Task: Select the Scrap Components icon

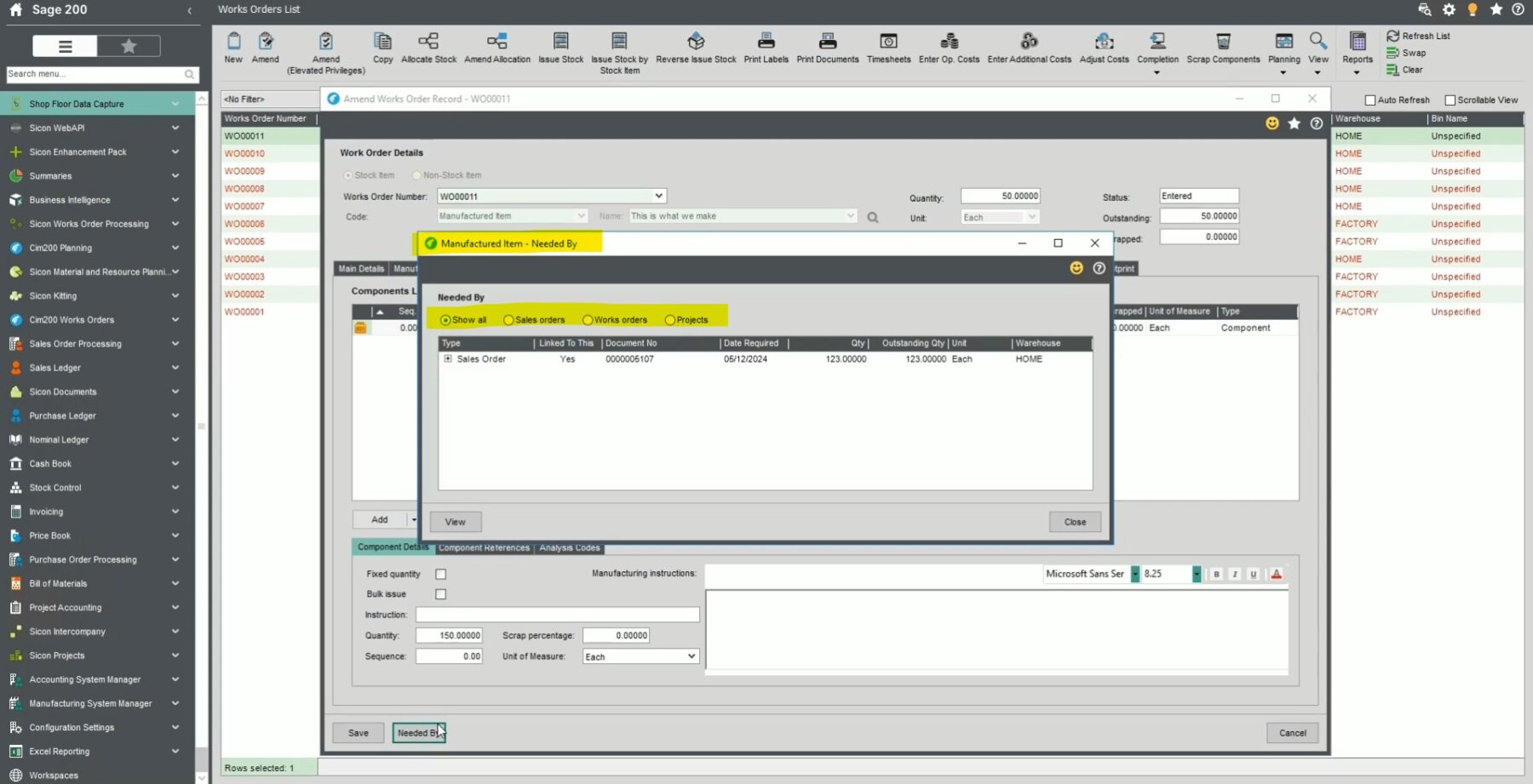Action: [1223, 42]
